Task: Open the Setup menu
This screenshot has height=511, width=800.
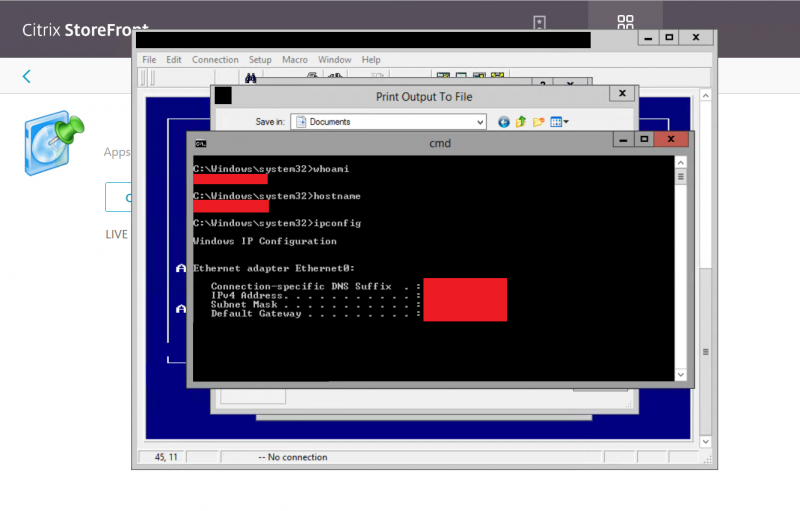Action: coord(260,60)
